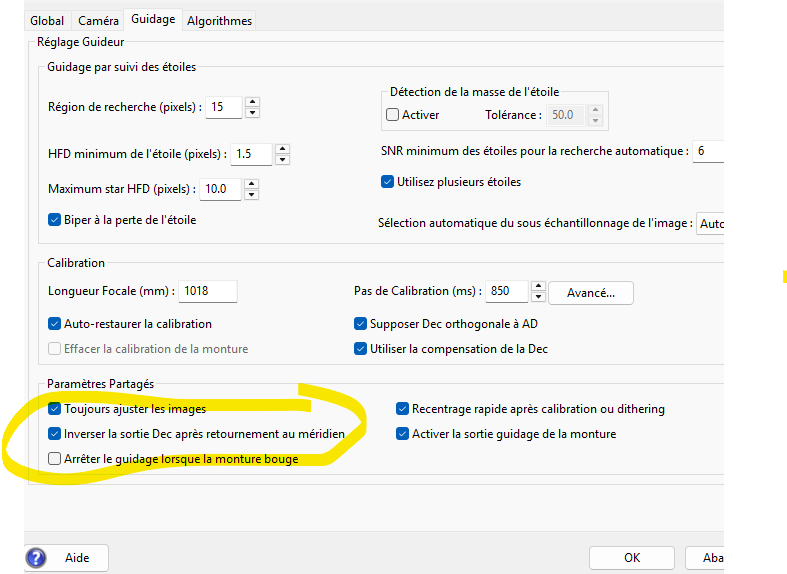Select the Guidage tab

153,19
